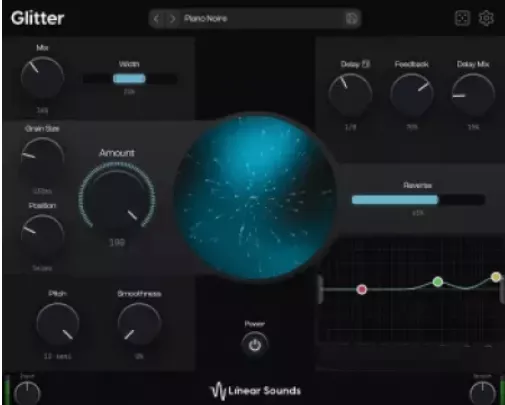
Task: Click the Smoothness label text
Action: 139,293
